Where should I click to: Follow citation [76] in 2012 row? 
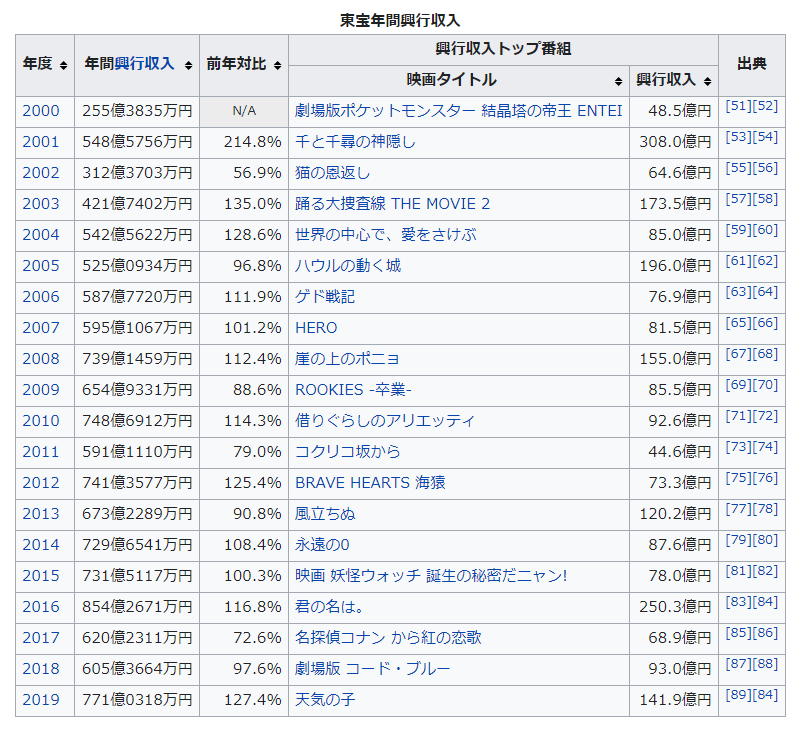tap(765, 478)
